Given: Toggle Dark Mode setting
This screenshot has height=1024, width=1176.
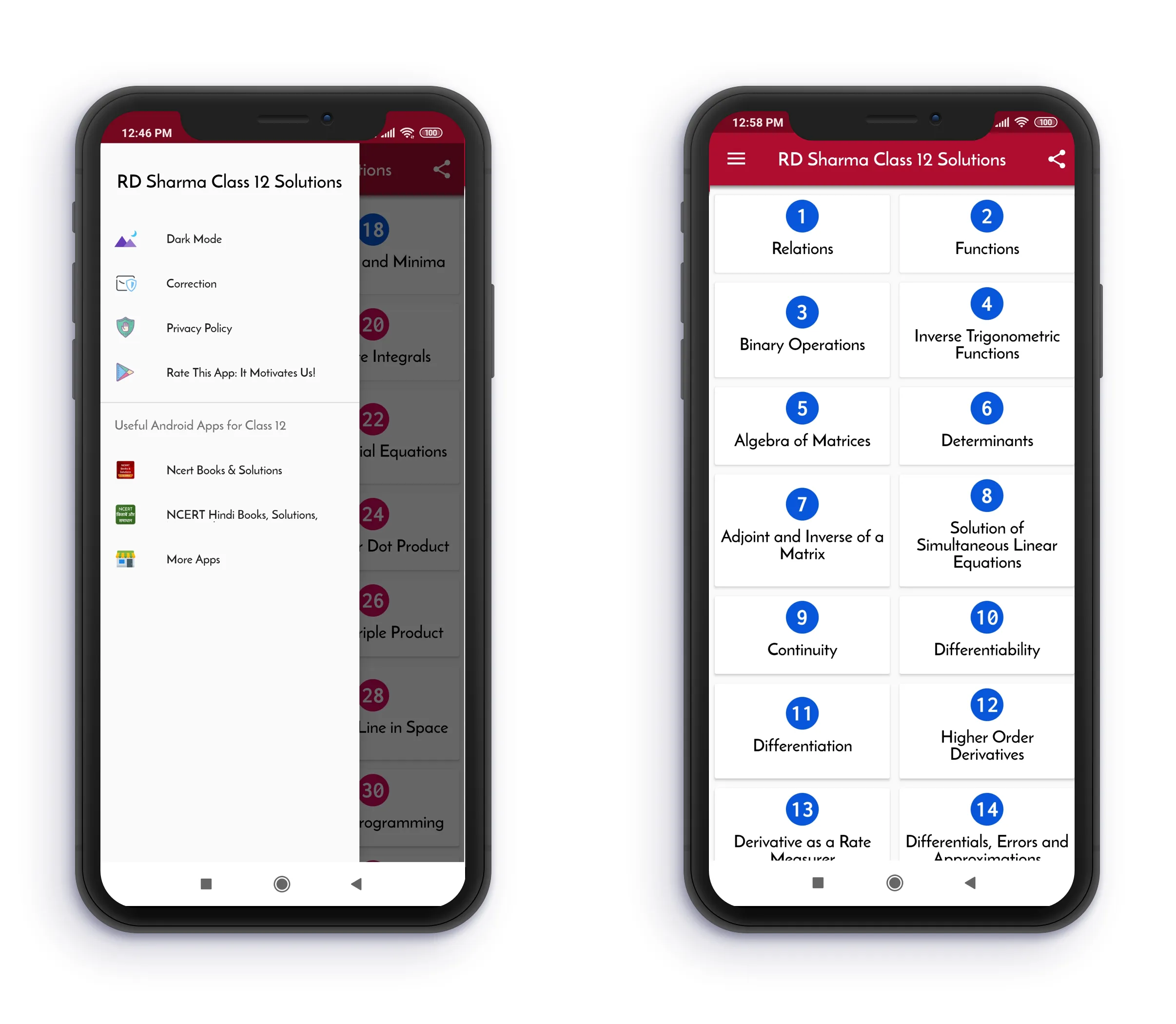Looking at the screenshot, I should pyautogui.click(x=194, y=239).
